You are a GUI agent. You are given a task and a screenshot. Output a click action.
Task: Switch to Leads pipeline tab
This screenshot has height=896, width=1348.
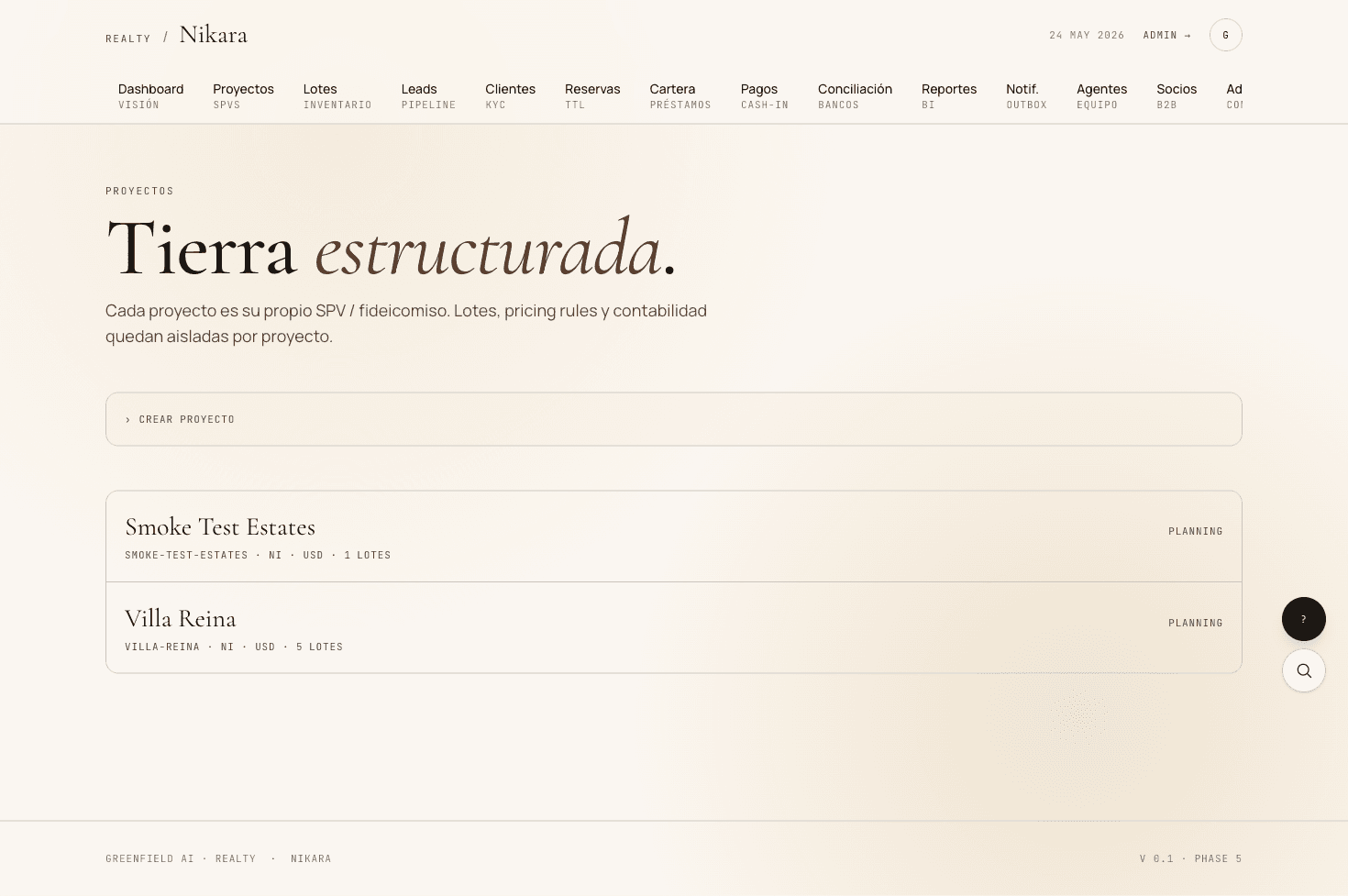tap(428, 95)
